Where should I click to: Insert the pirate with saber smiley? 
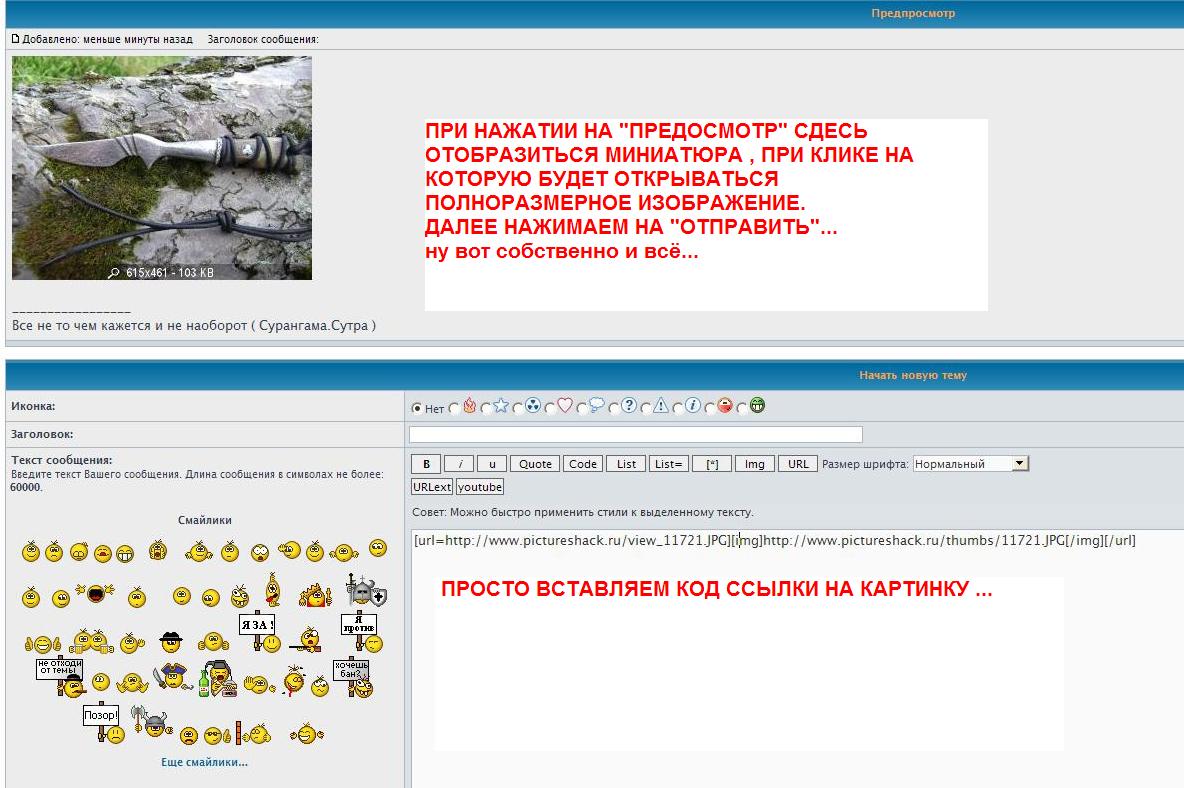[x=171, y=677]
